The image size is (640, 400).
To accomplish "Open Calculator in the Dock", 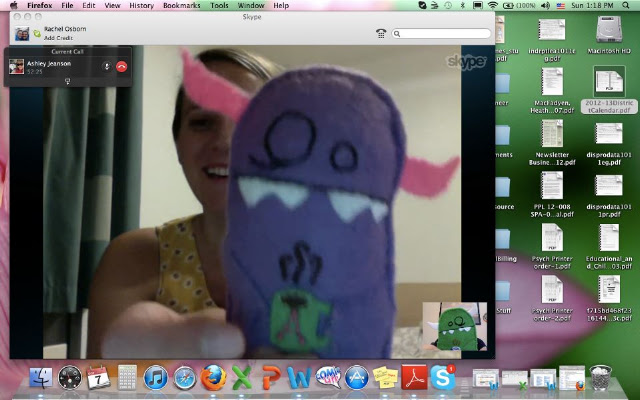I will pos(127,378).
